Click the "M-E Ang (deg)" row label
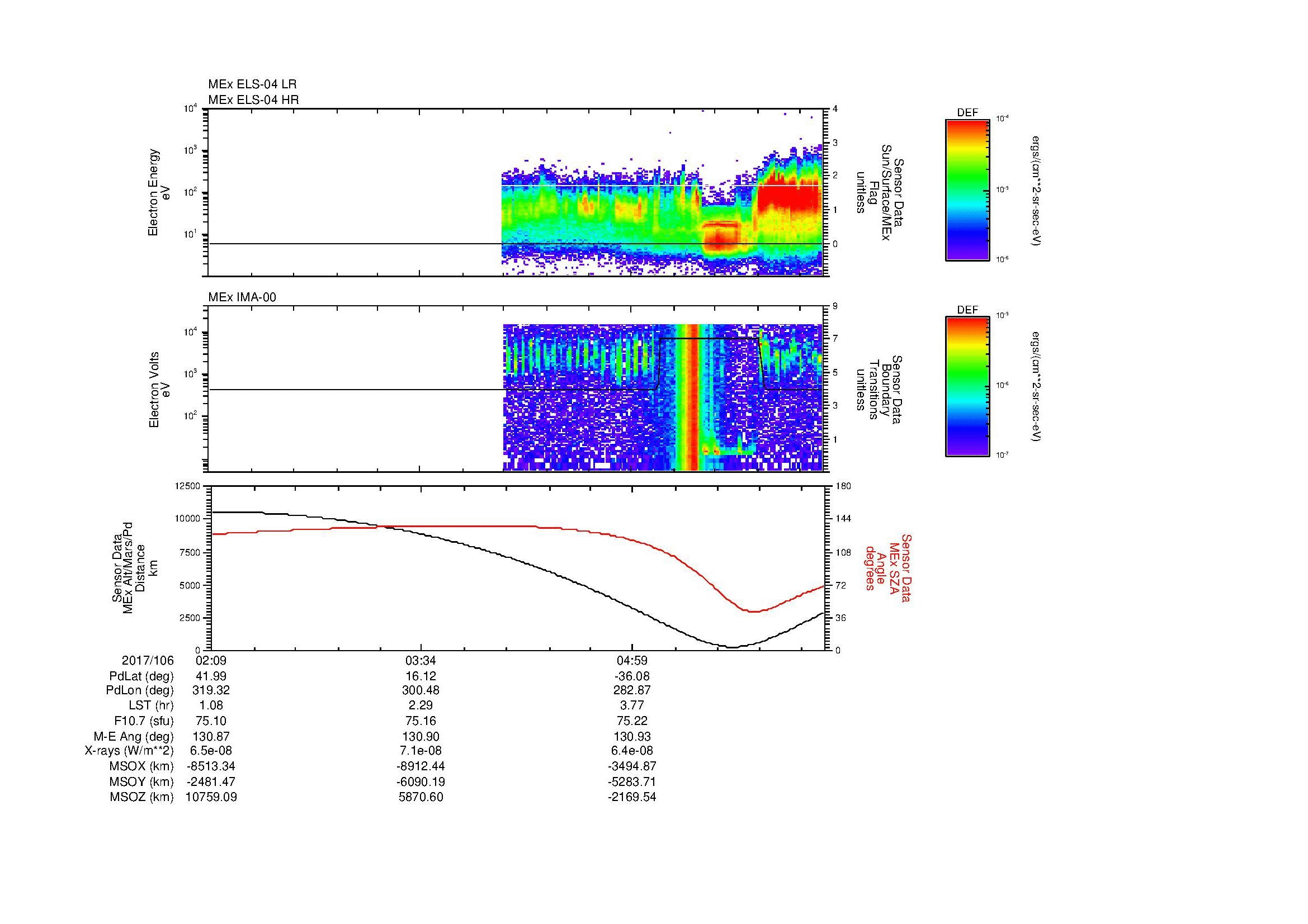The image size is (1308, 924). (134, 736)
